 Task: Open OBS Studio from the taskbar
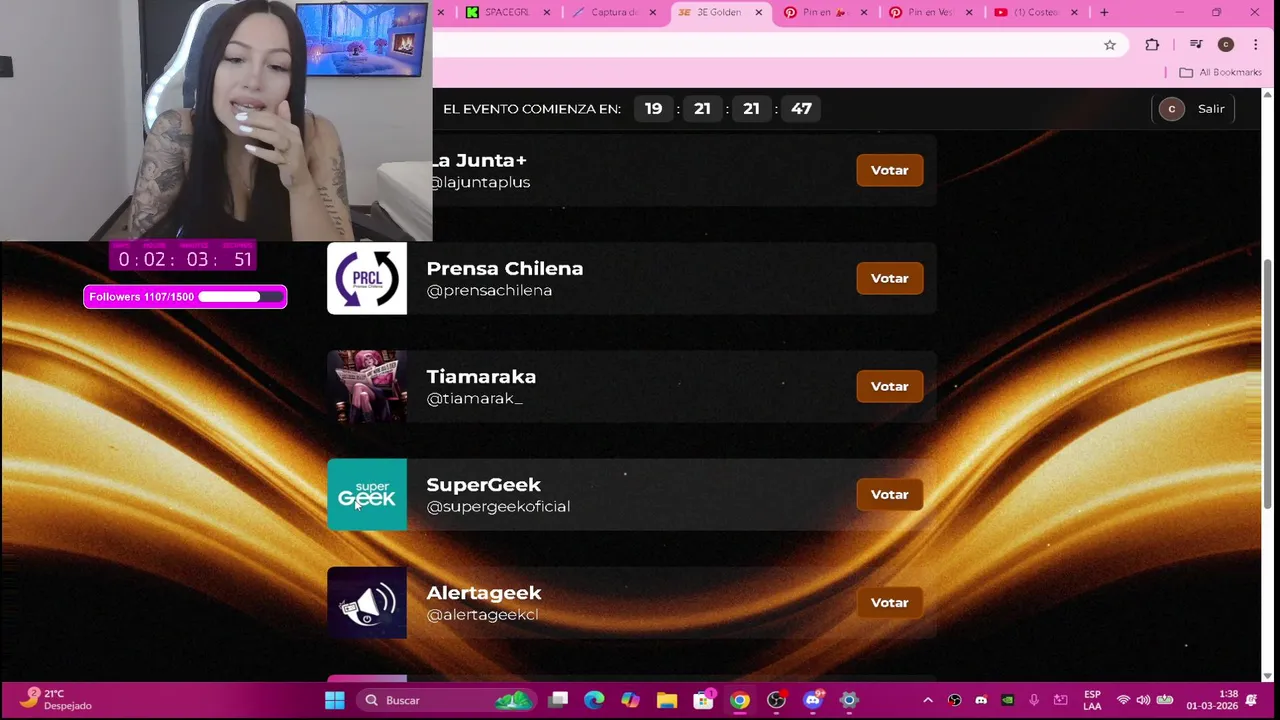776,700
